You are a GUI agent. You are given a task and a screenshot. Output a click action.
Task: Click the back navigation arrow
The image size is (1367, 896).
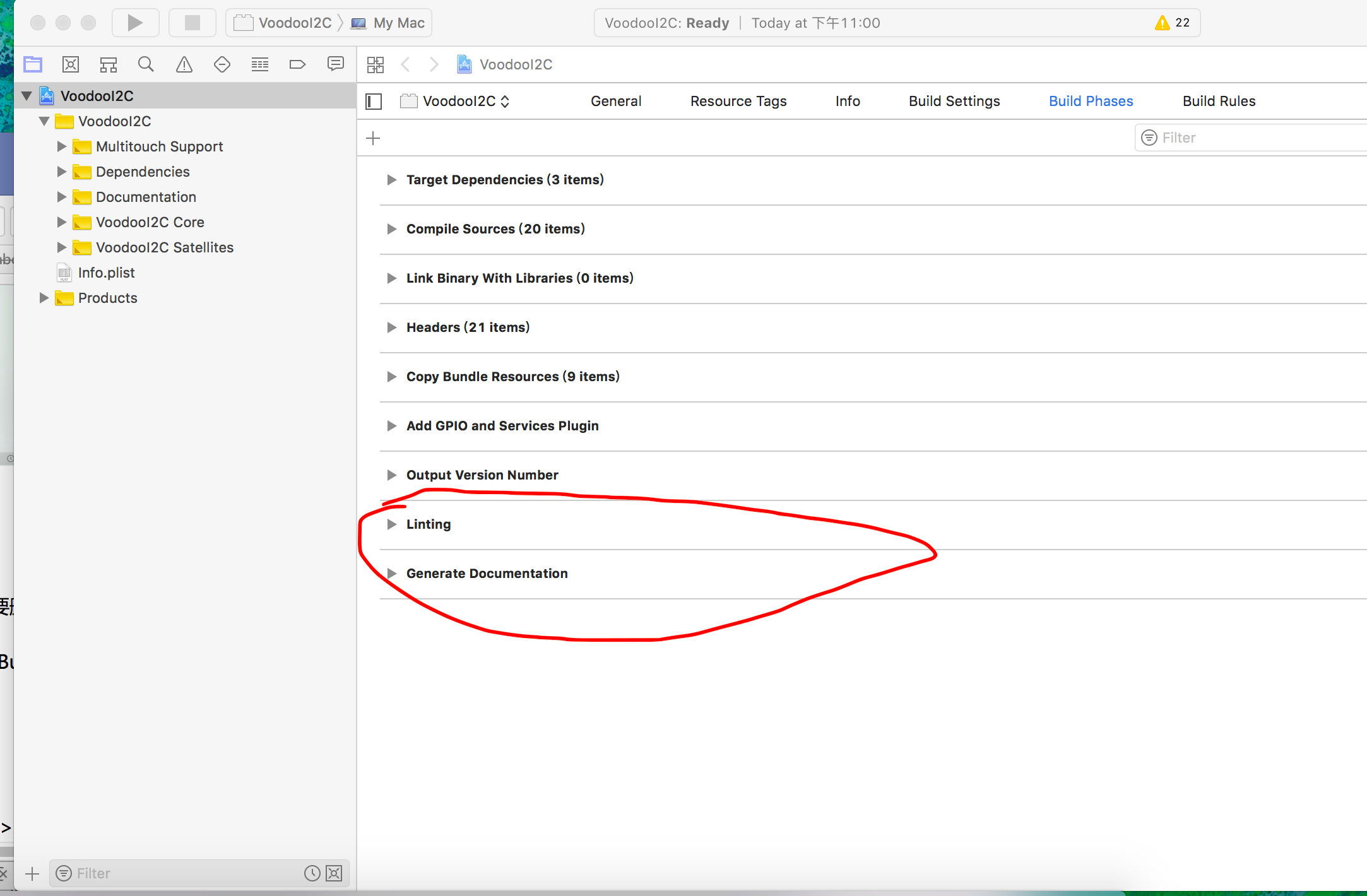point(407,64)
